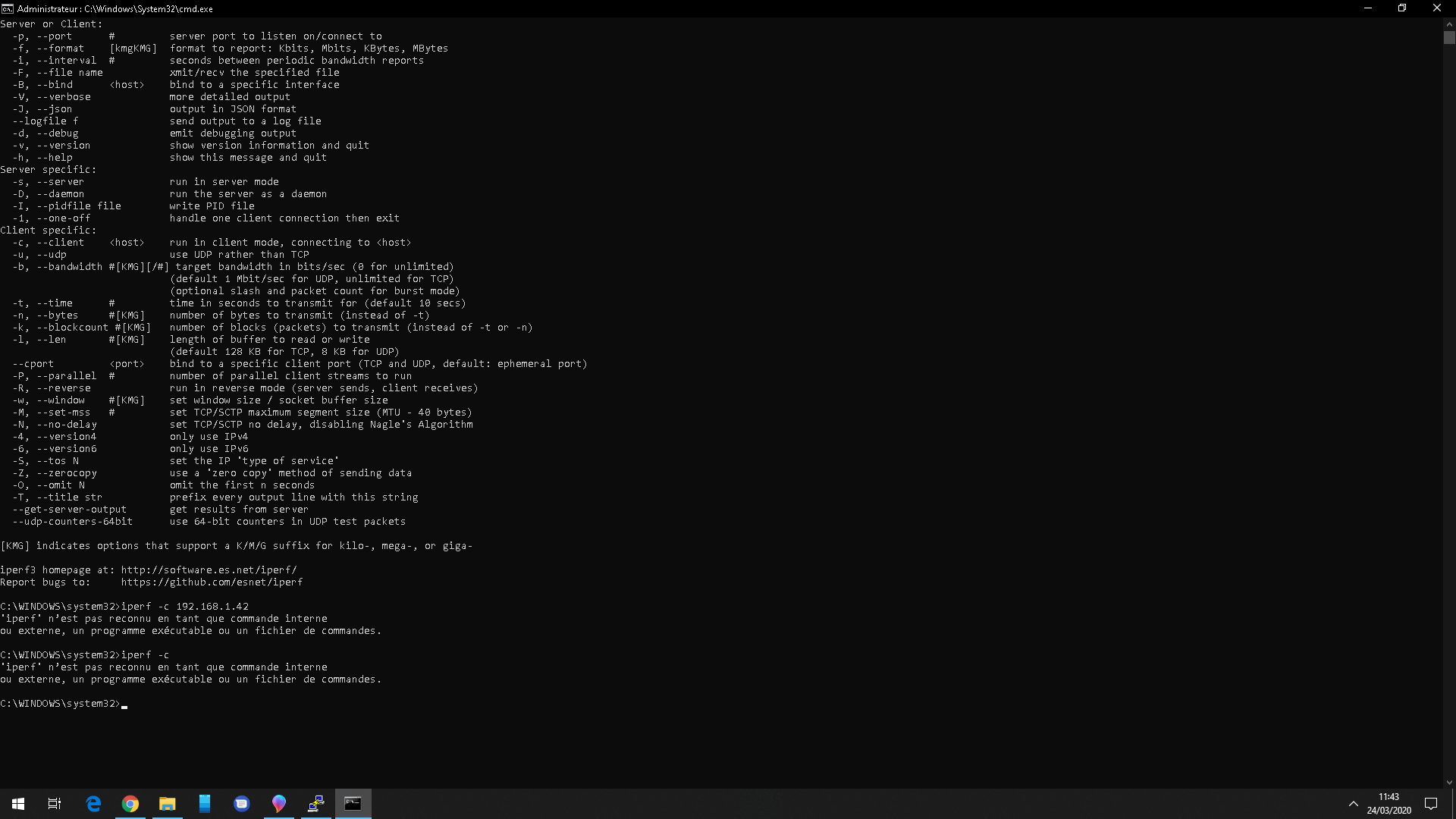Launch Microsoft Edge from the taskbar
The height and width of the screenshot is (819, 1456).
point(93,804)
